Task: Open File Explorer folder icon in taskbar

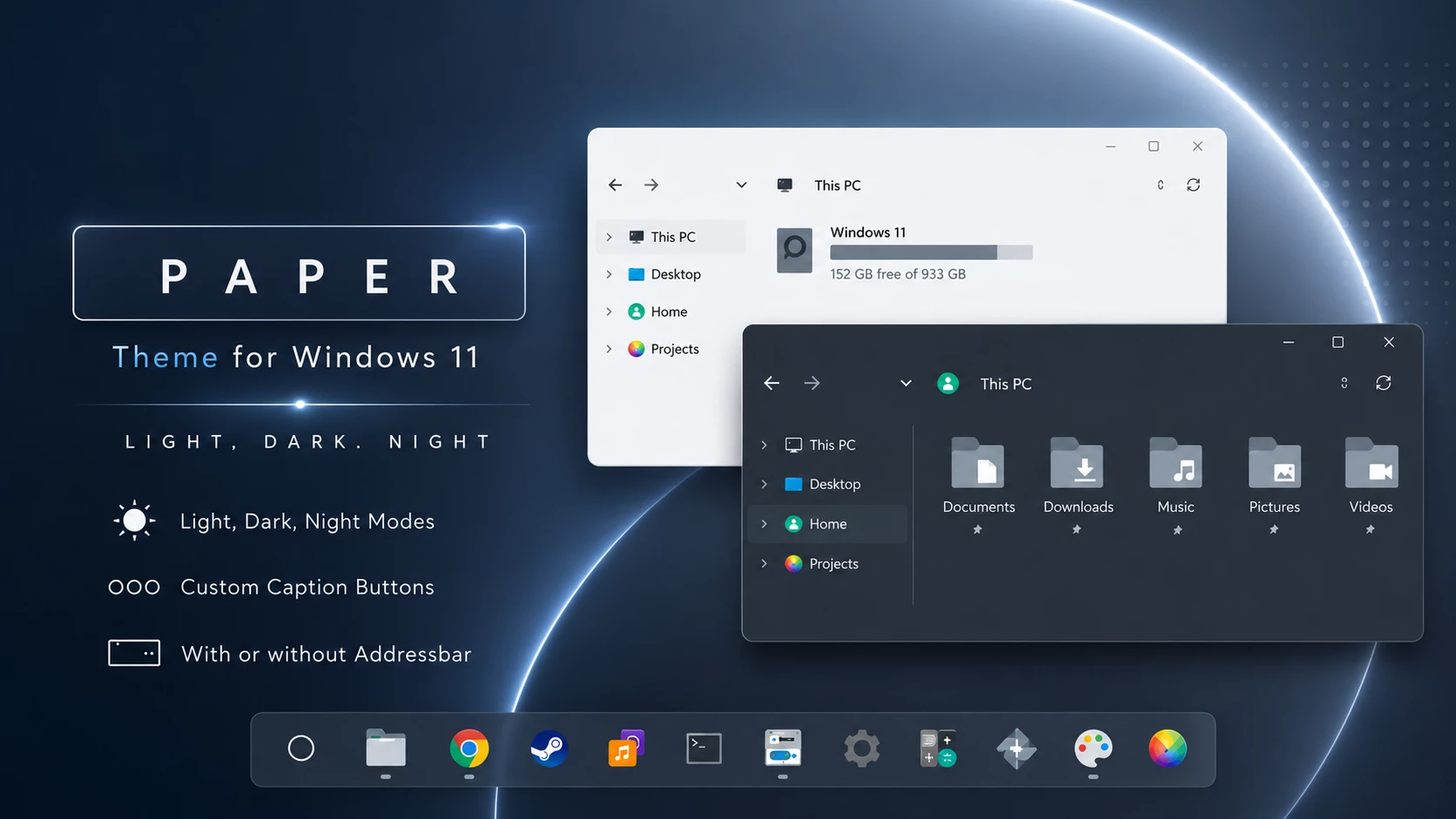Action: tap(386, 748)
